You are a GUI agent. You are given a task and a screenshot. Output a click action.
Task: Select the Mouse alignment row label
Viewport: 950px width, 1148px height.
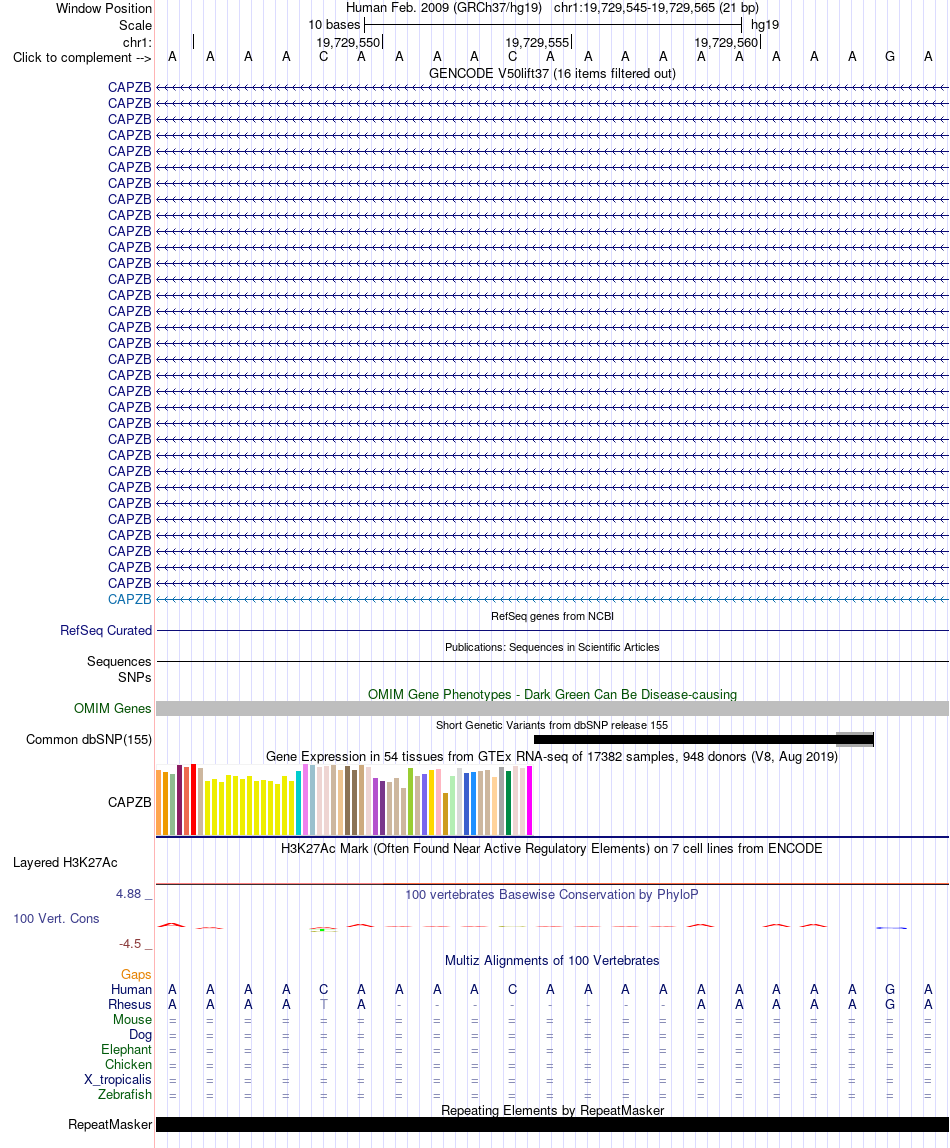132,1020
